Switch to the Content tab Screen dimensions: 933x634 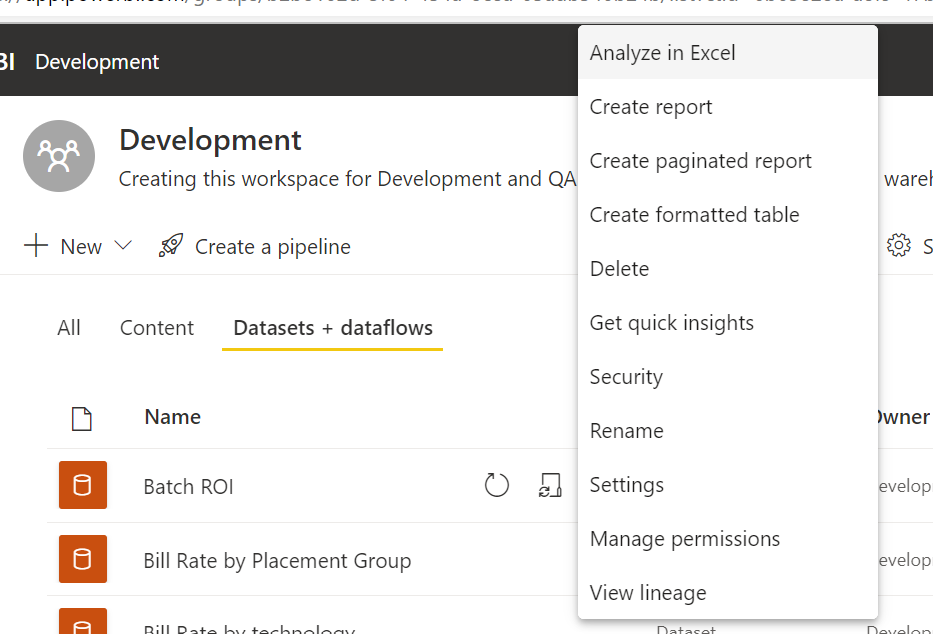[156, 327]
